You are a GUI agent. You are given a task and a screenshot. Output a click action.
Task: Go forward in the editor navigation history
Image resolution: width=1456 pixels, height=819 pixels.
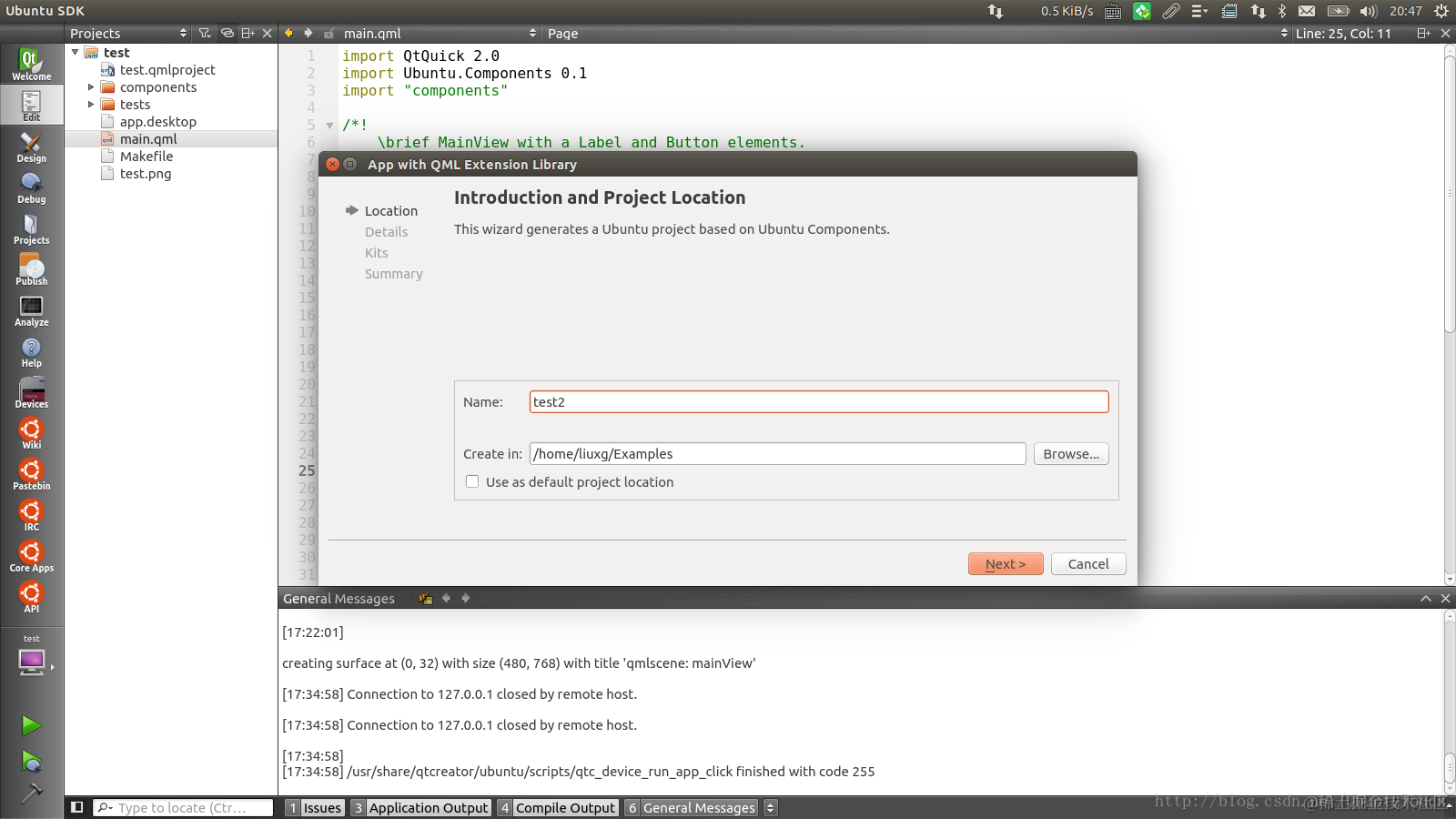pyautogui.click(x=308, y=33)
